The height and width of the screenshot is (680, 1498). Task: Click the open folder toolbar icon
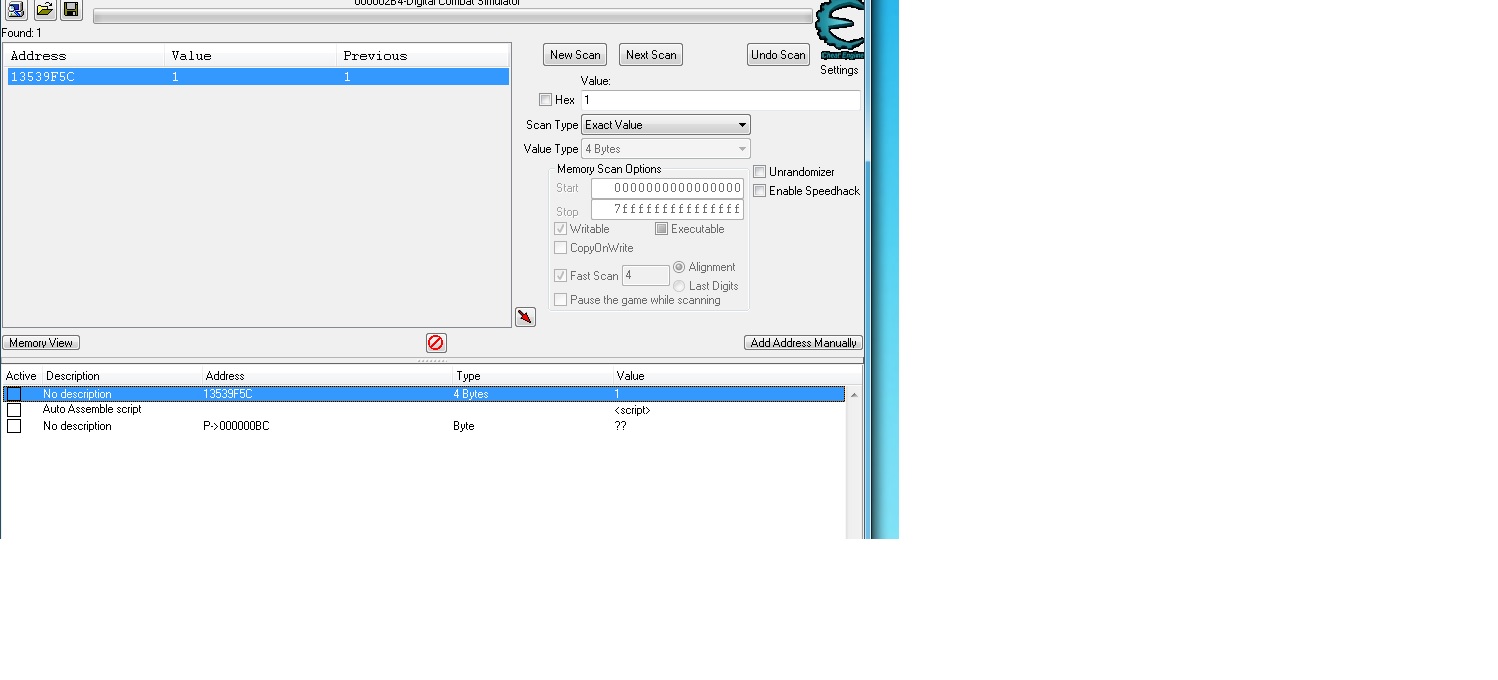(x=45, y=10)
